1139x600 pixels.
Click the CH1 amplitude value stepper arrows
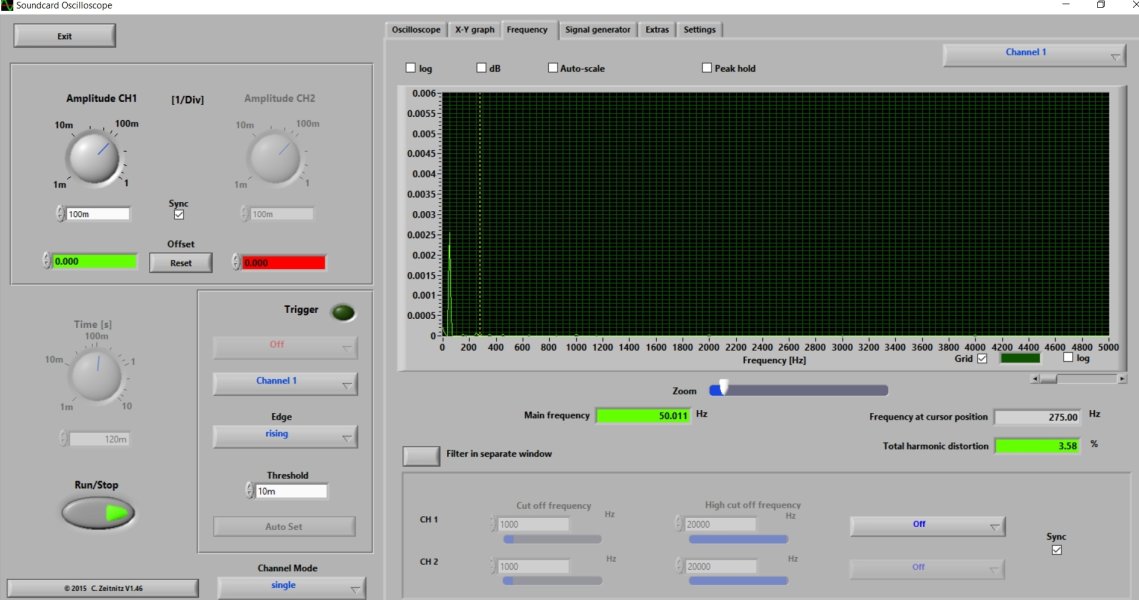(x=60, y=214)
